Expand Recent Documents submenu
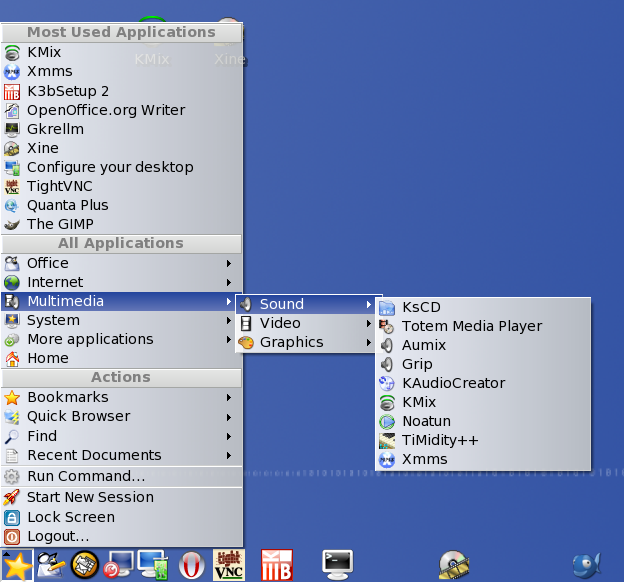The width and height of the screenshot is (624, 582). pos(121,455)
